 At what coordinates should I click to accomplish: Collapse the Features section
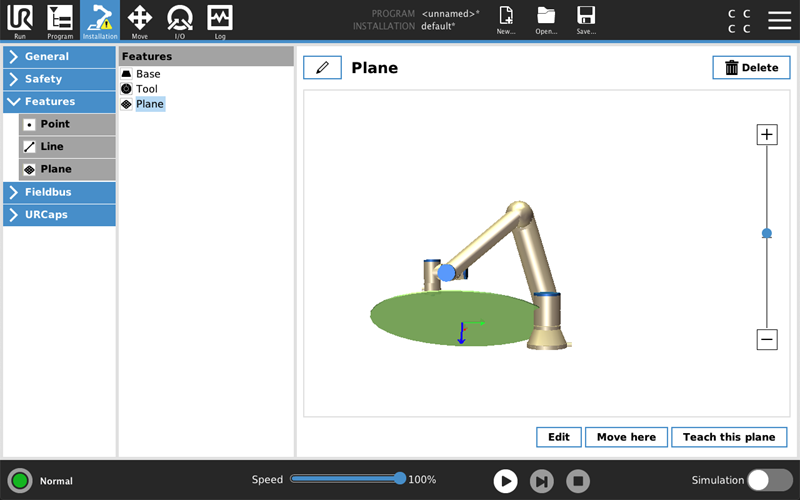59,102
